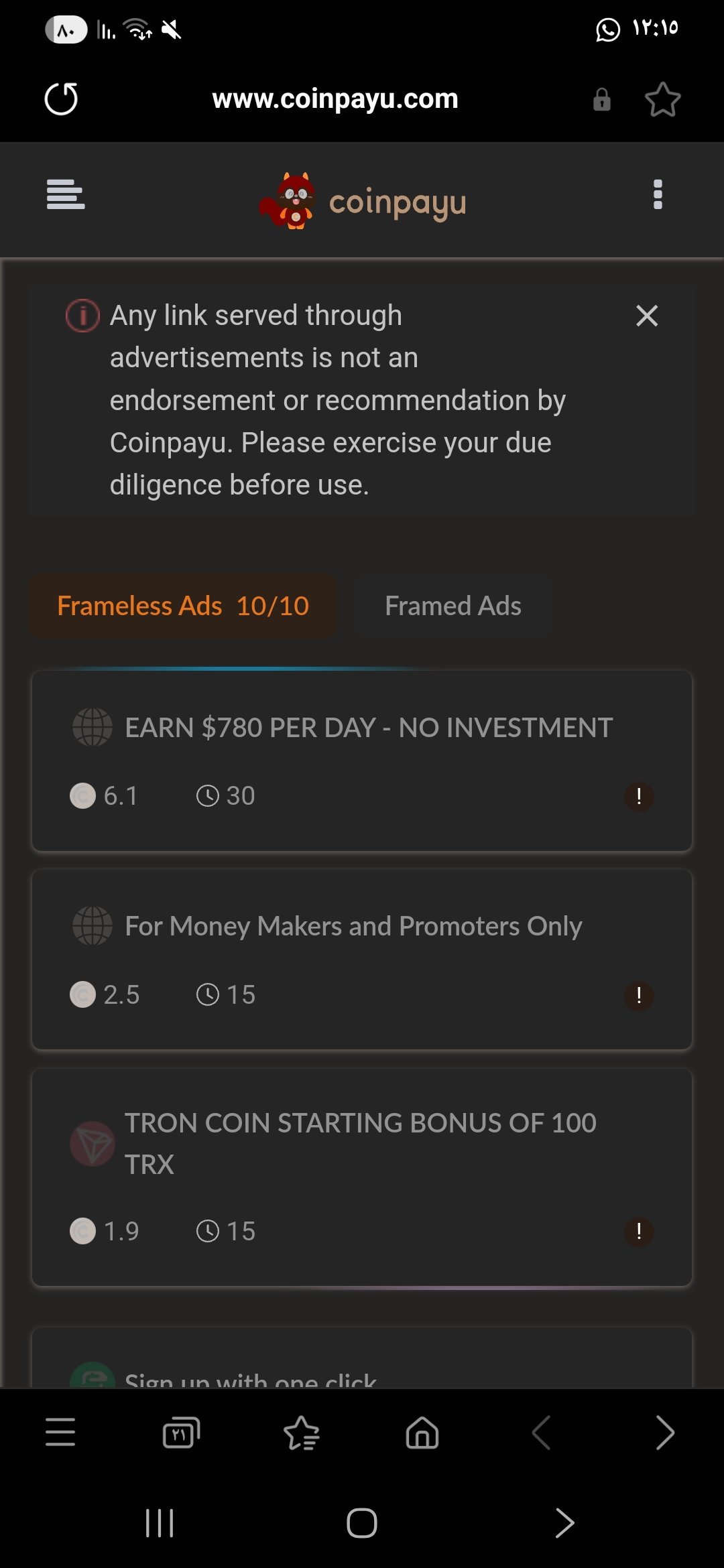Tap the padlock site security icon
This screenshot has height=1568, width=724.
click(602, 100)
